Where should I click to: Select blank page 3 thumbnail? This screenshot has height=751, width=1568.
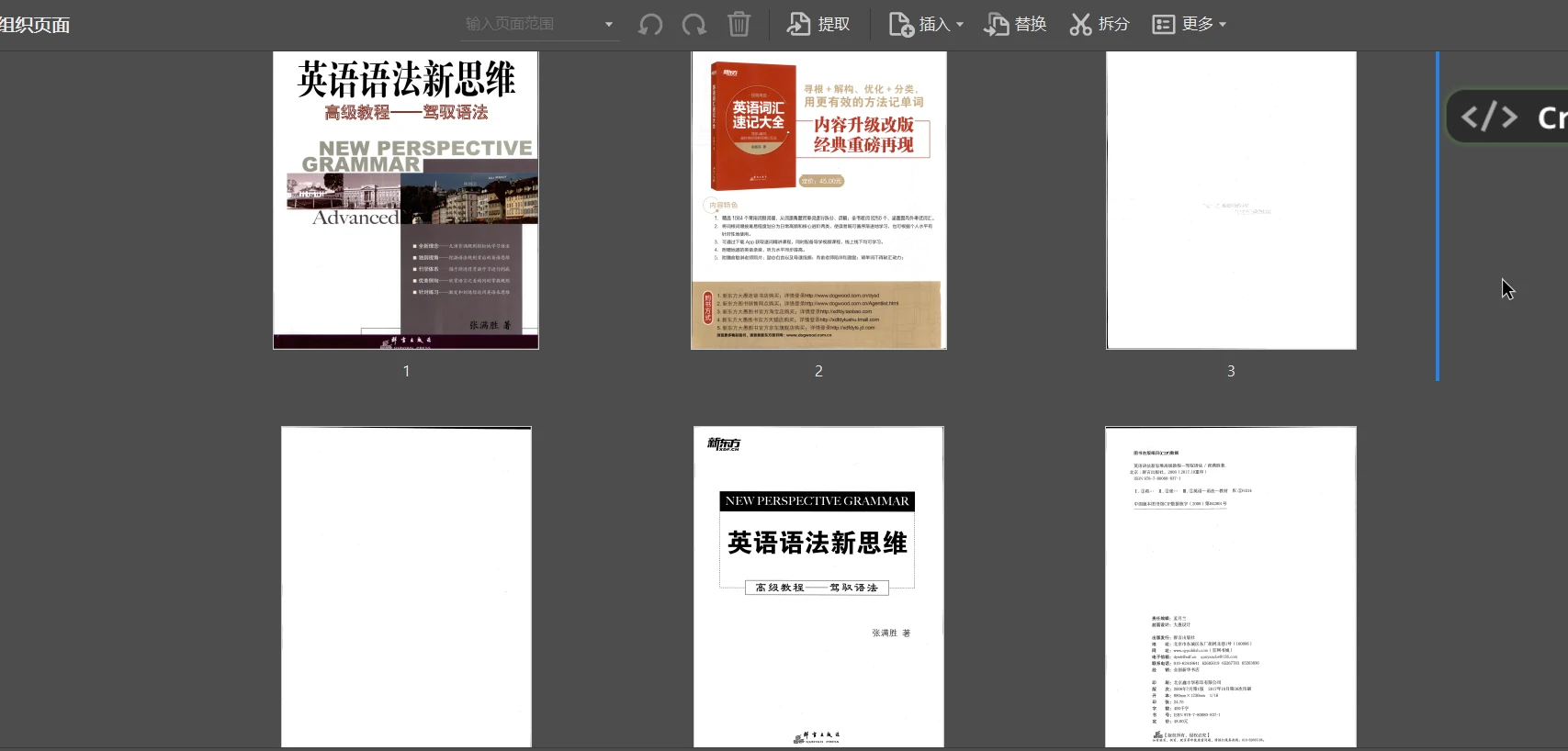(1231, 200)
